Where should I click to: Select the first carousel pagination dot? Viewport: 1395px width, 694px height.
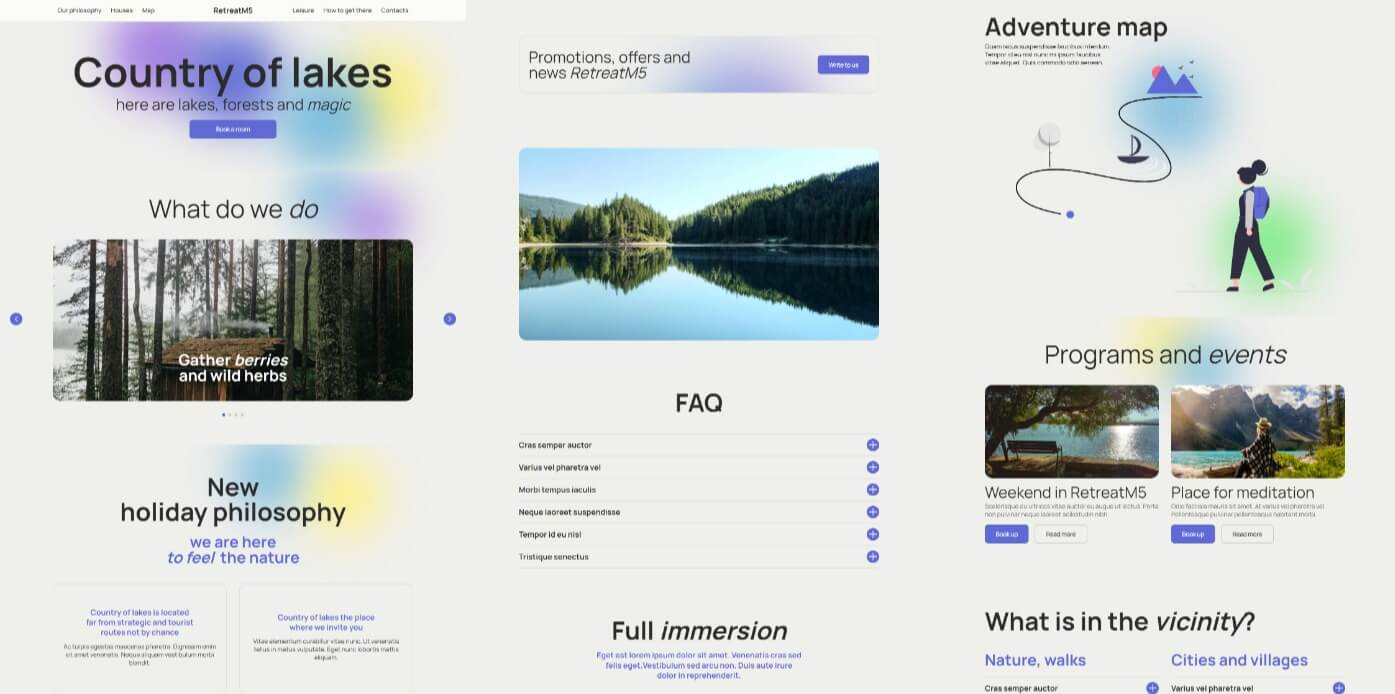point(223,414)
